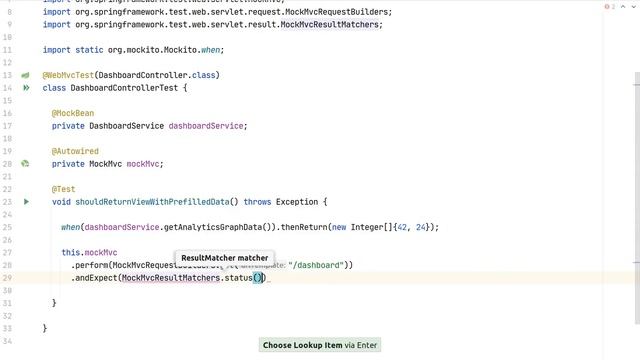The height and width of the screenshot is (360, 640).
Task: Run the shouldReturnViewWithPrefilledData test from the gutter
Action: 26,202
